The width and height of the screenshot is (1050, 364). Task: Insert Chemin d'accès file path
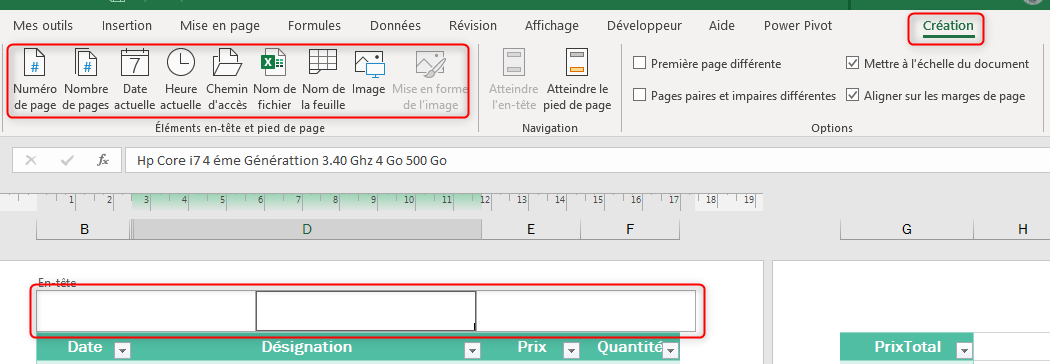pyautogui.click(x=227, y=80)
